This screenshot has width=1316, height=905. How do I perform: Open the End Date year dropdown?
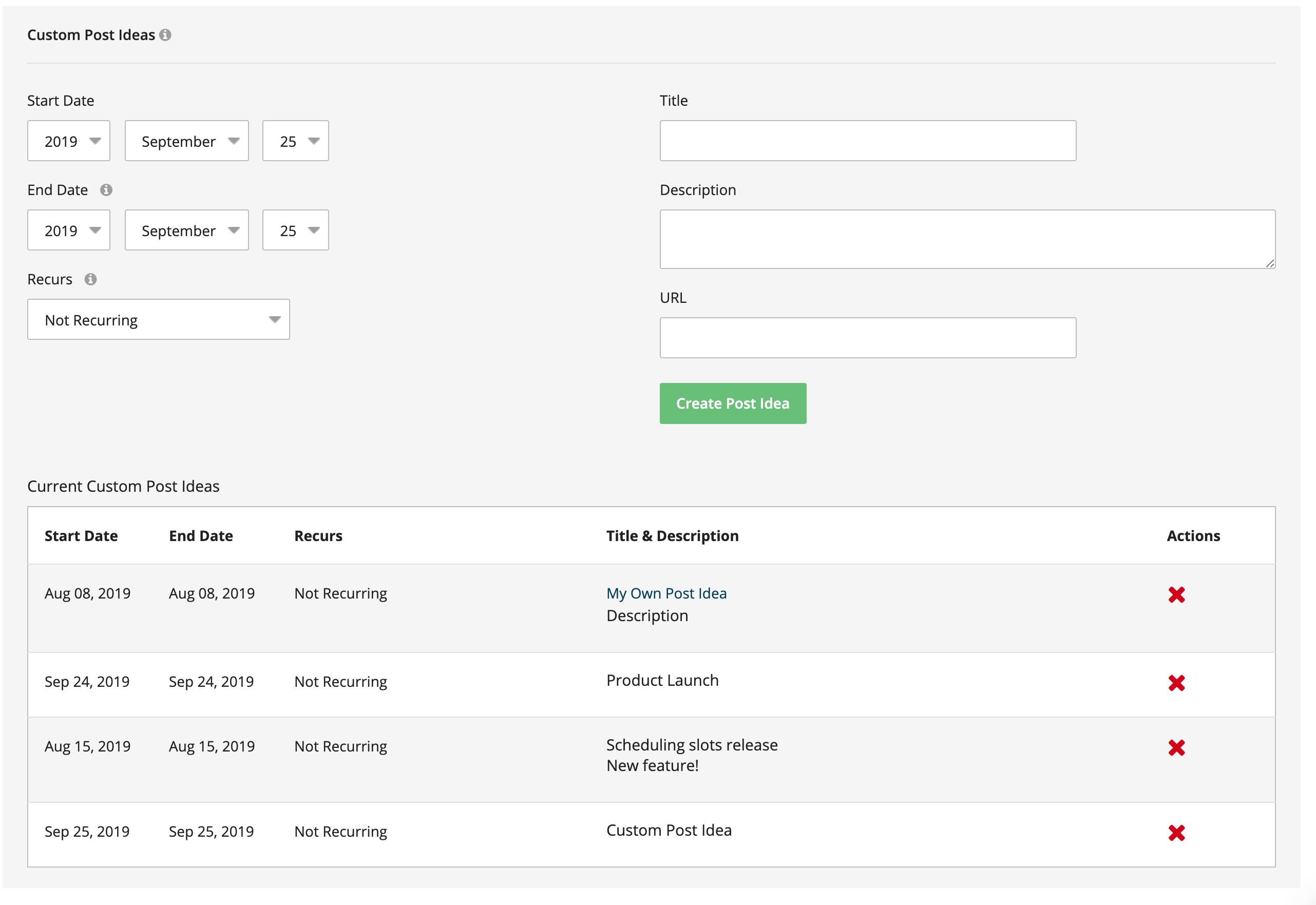[x=69, y=231]
